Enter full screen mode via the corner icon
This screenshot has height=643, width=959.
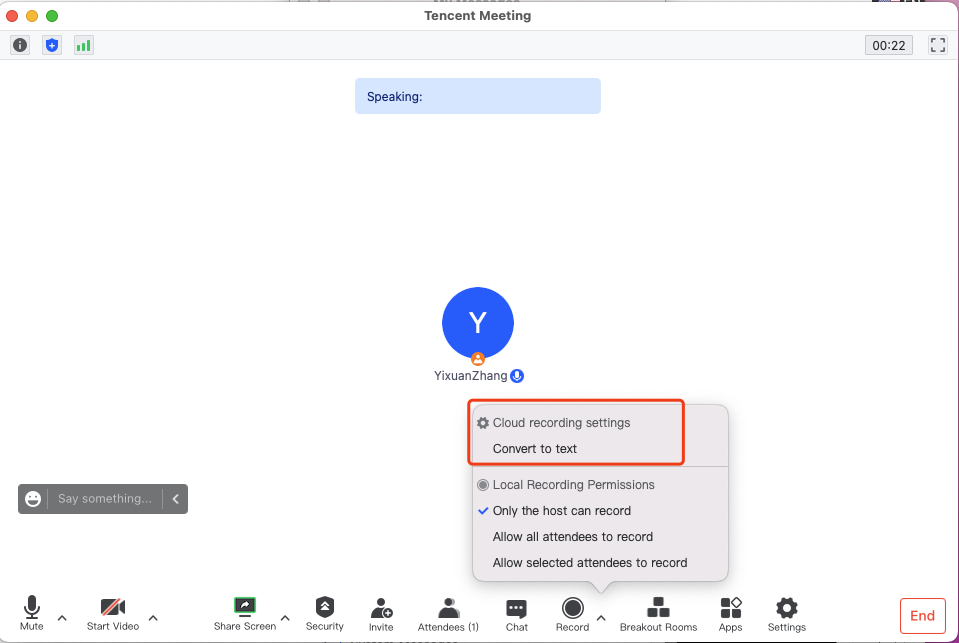pyautogui.click(x=938, y=45)
